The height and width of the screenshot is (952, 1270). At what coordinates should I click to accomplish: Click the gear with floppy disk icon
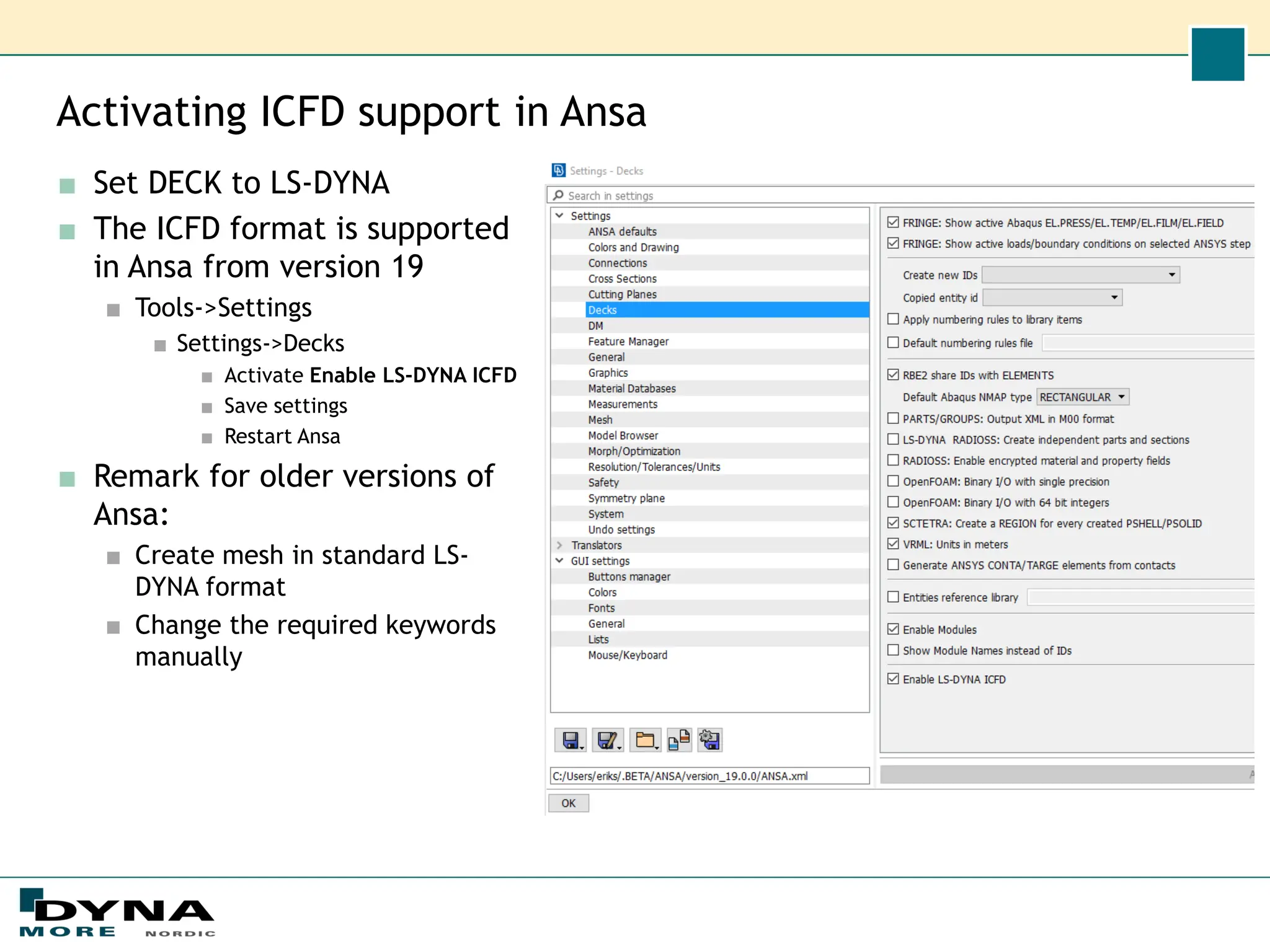click(709, 740)
